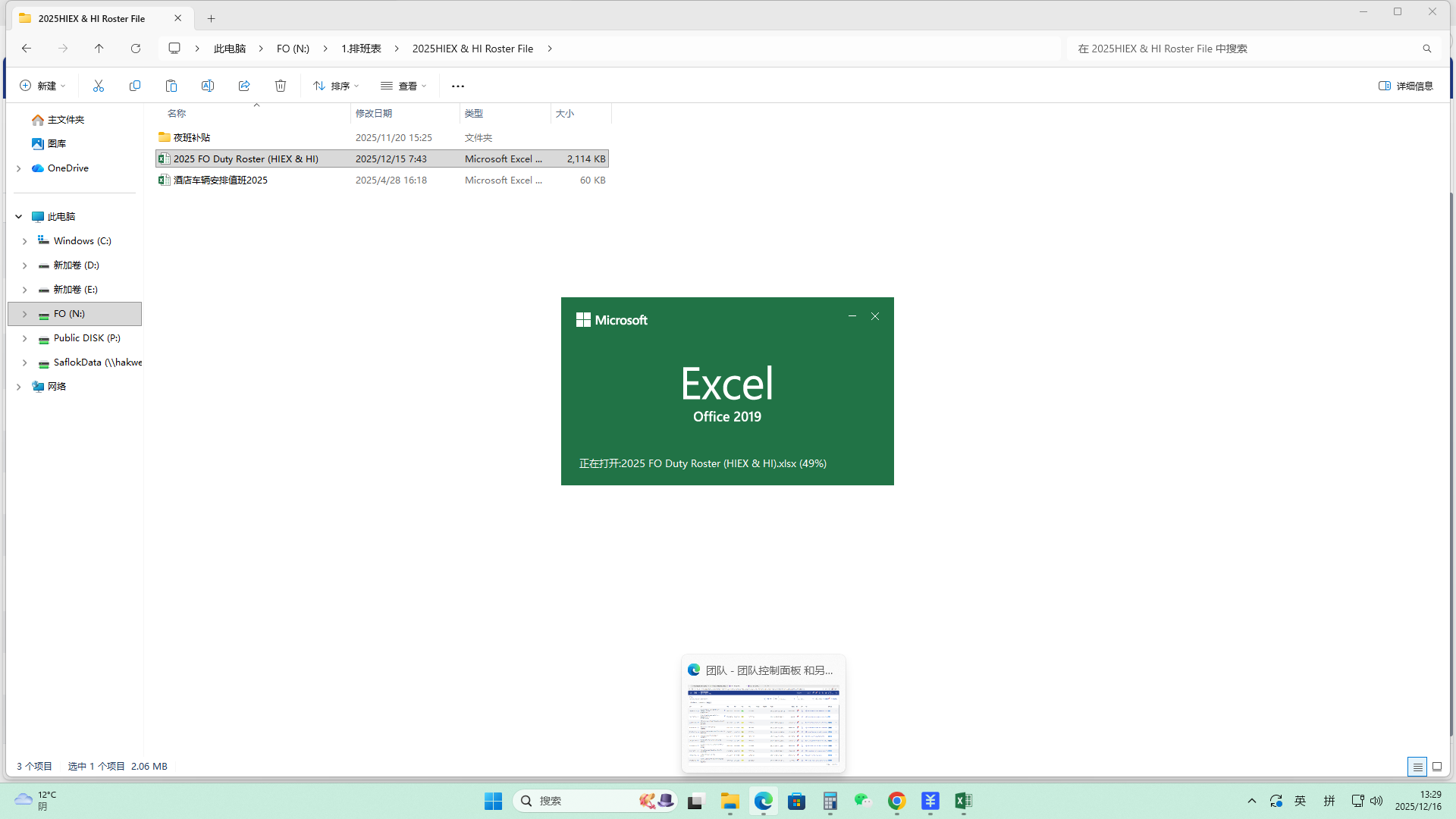Click the Cut scissors icon in toolbar

(x=99, y=86)
